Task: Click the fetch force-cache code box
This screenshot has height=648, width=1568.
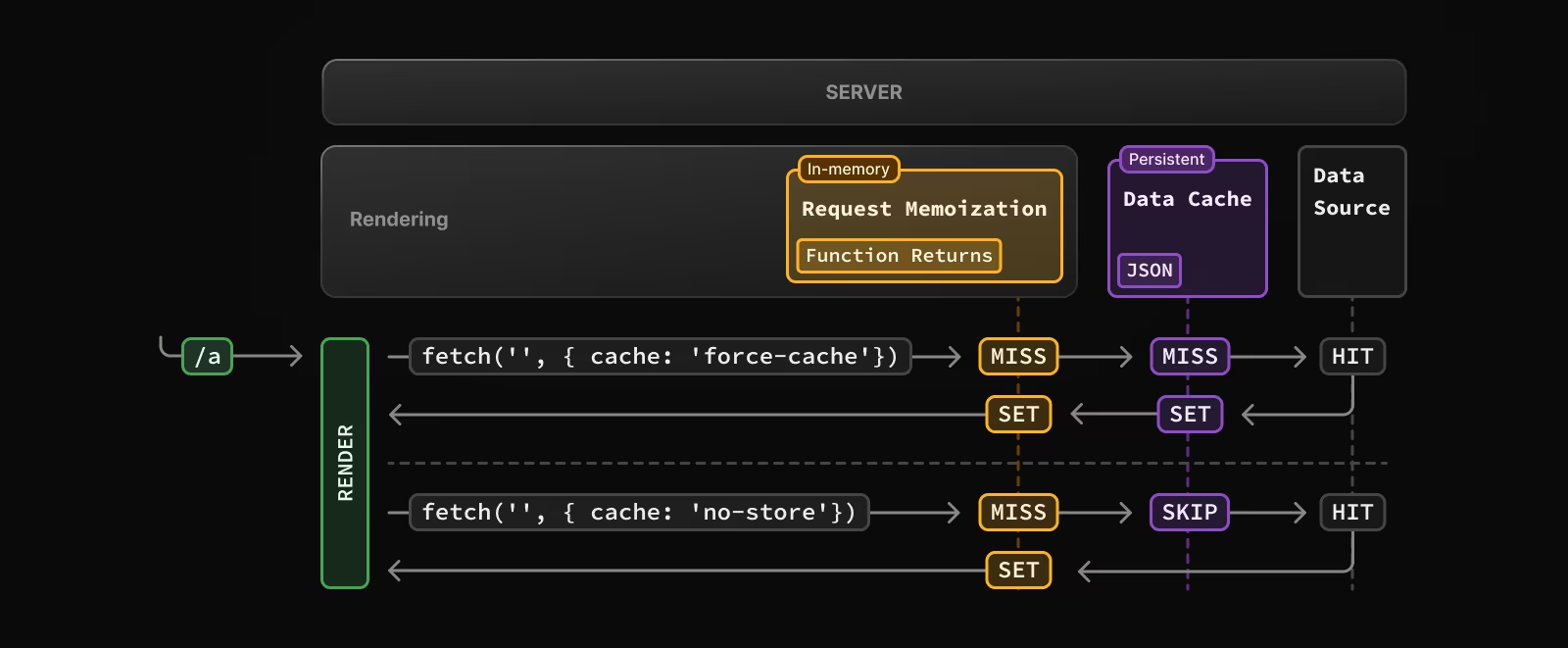Action: (x=660, y=357)
